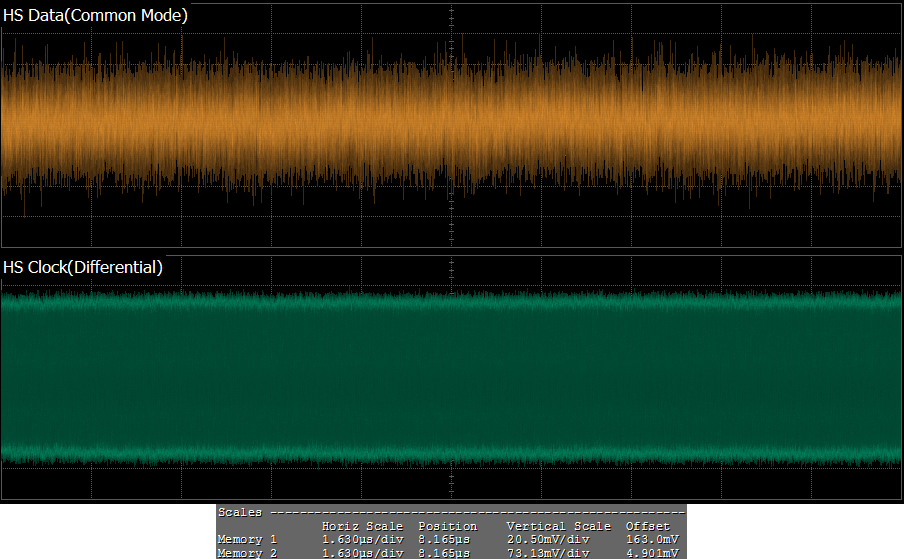Click the Vertical Scale column header

coord(558,526)
